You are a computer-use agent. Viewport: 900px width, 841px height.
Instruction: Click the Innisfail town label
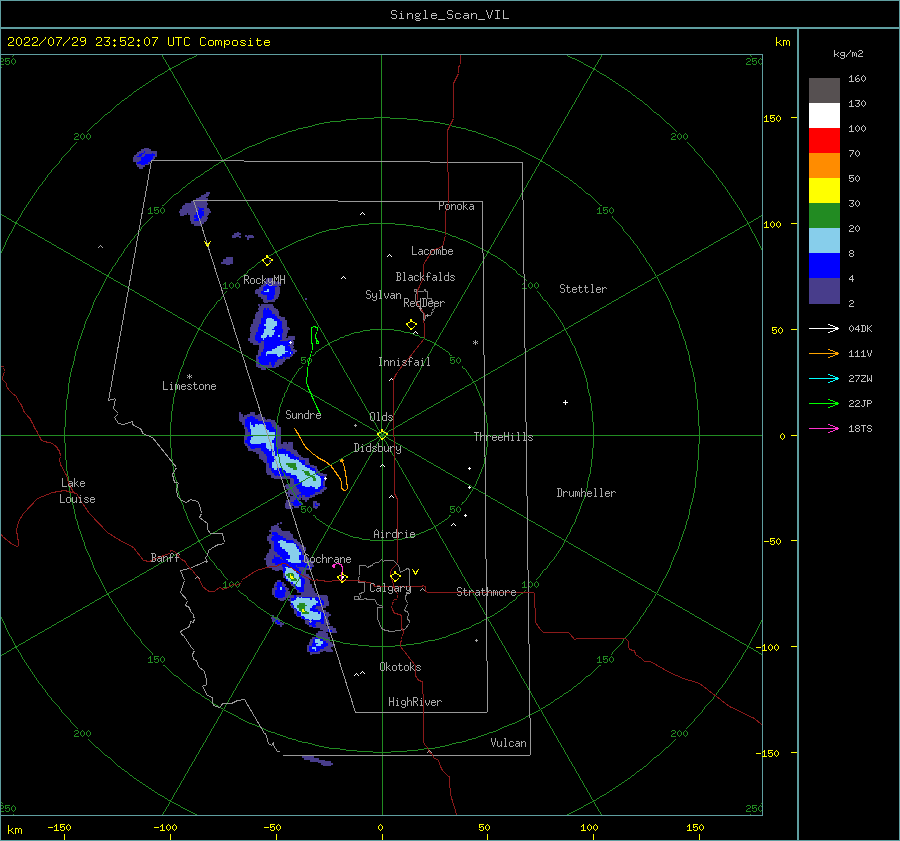(x=404, y=362)
